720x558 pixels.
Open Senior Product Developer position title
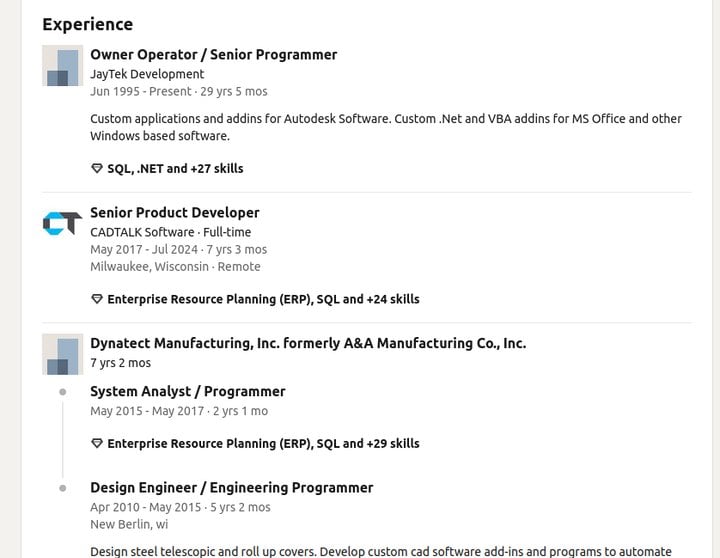pyautogui.click(x=174, y=213)
